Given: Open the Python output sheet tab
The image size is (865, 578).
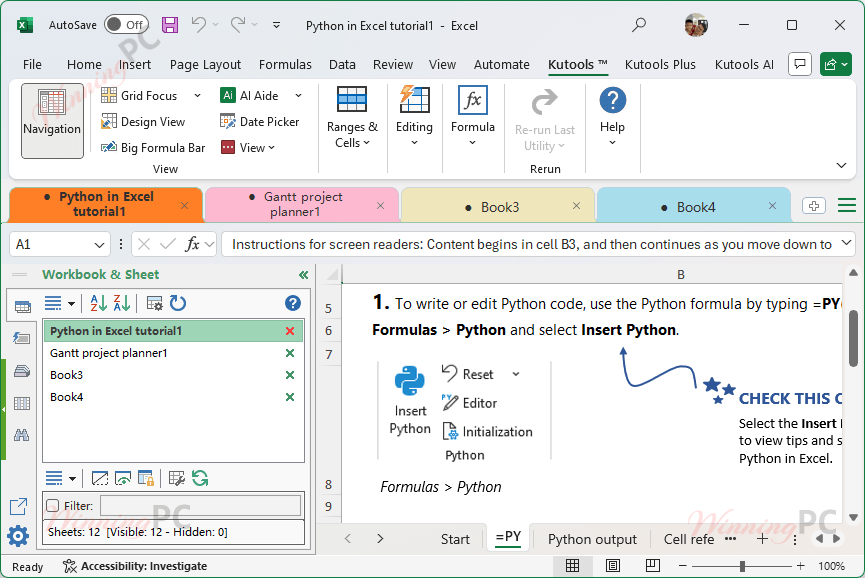Looking at the screenshot, I should pyautogui.click(x=592, y=539).
